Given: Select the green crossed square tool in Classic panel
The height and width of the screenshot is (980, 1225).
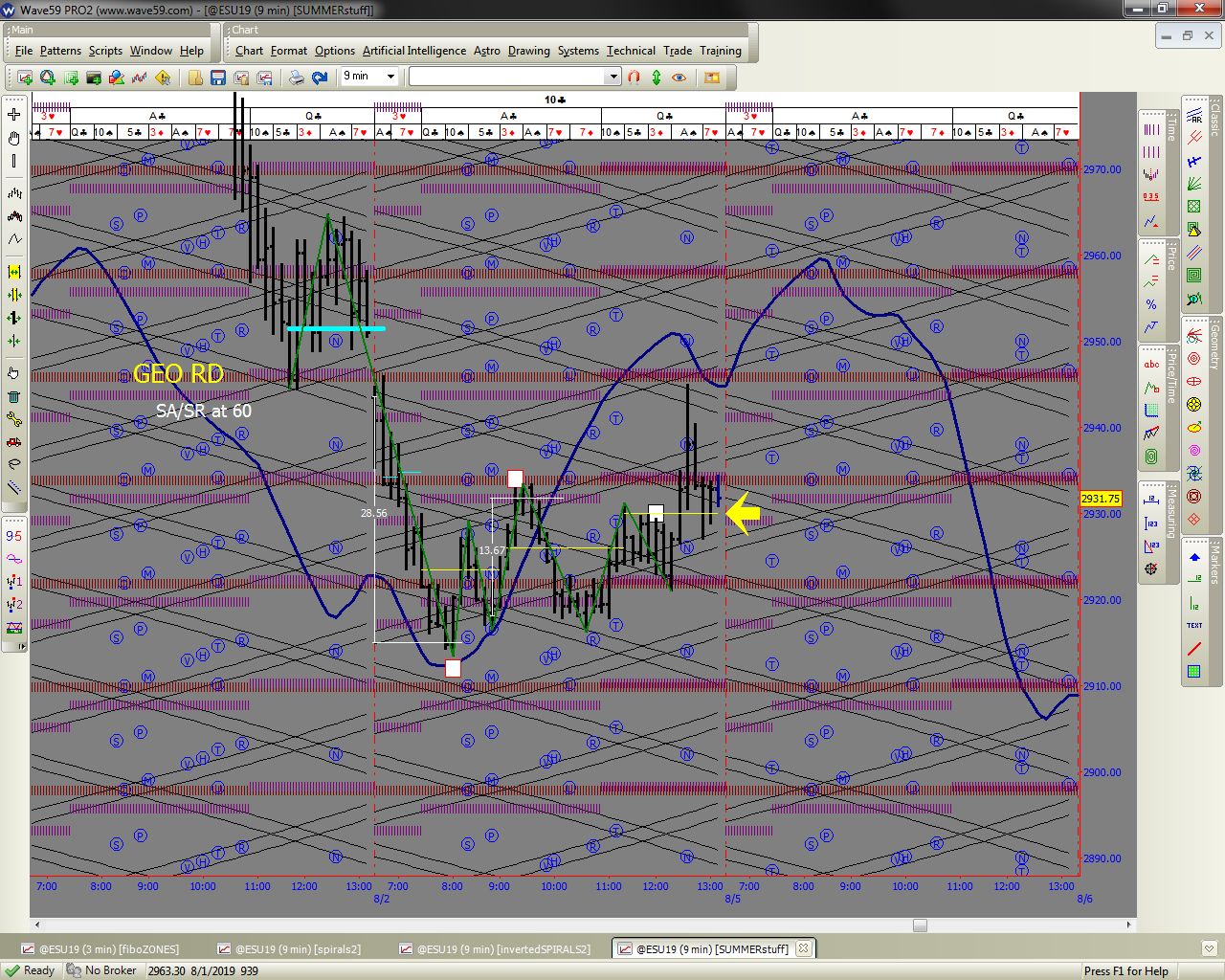Looking at the screenshot, I should coord(1194,207).
